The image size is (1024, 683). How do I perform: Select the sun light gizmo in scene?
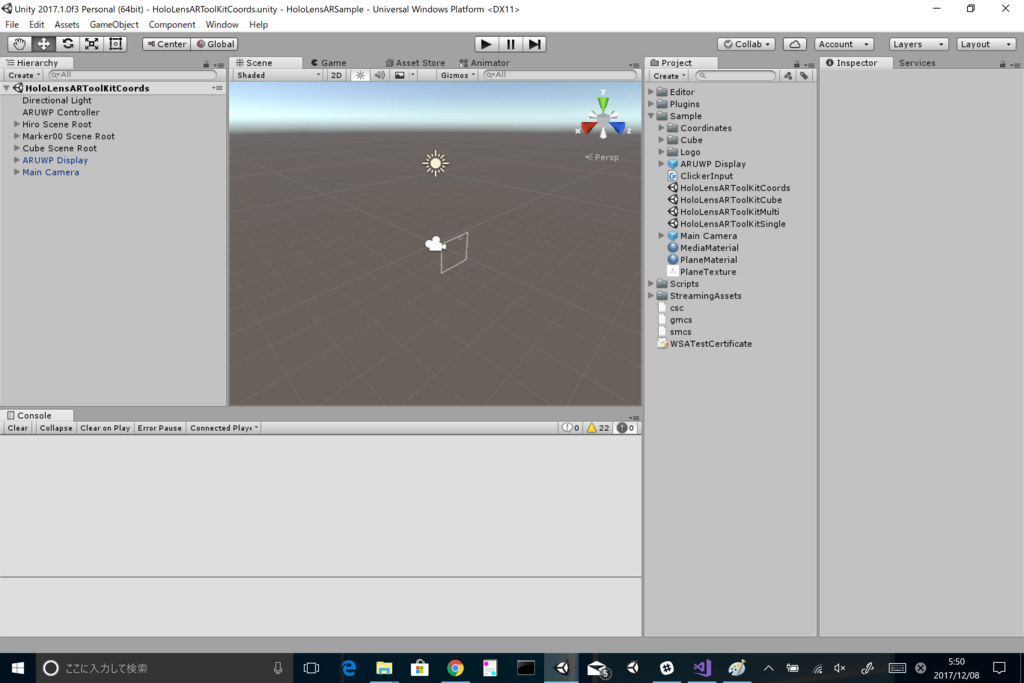(435, 163)
